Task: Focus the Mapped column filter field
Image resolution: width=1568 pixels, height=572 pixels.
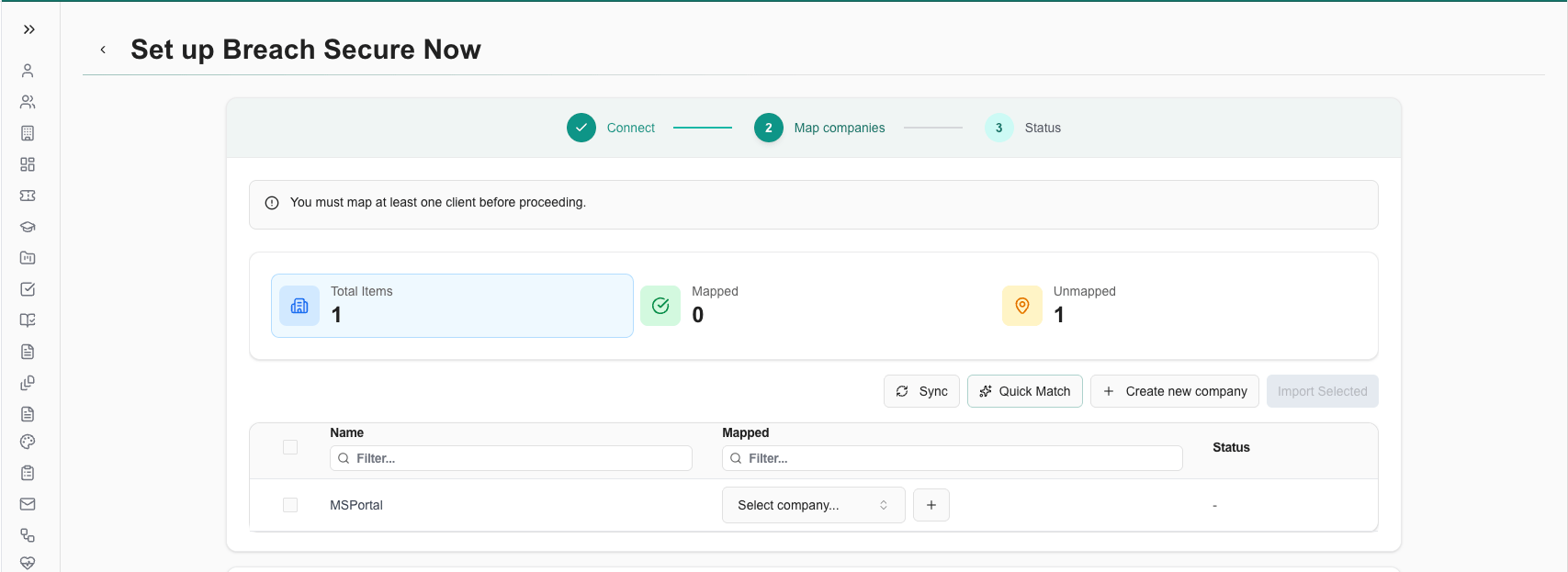Action: coord(953,458)
